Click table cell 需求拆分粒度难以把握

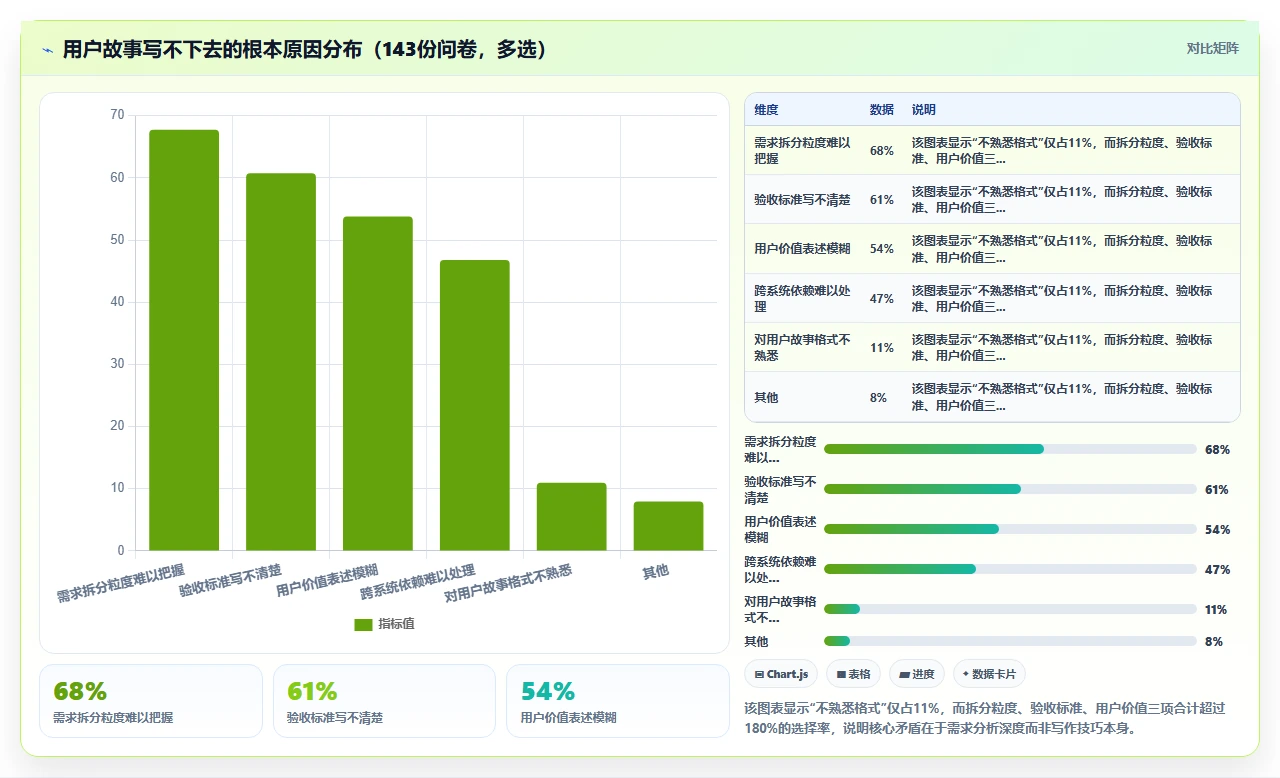tap(803, 150)
